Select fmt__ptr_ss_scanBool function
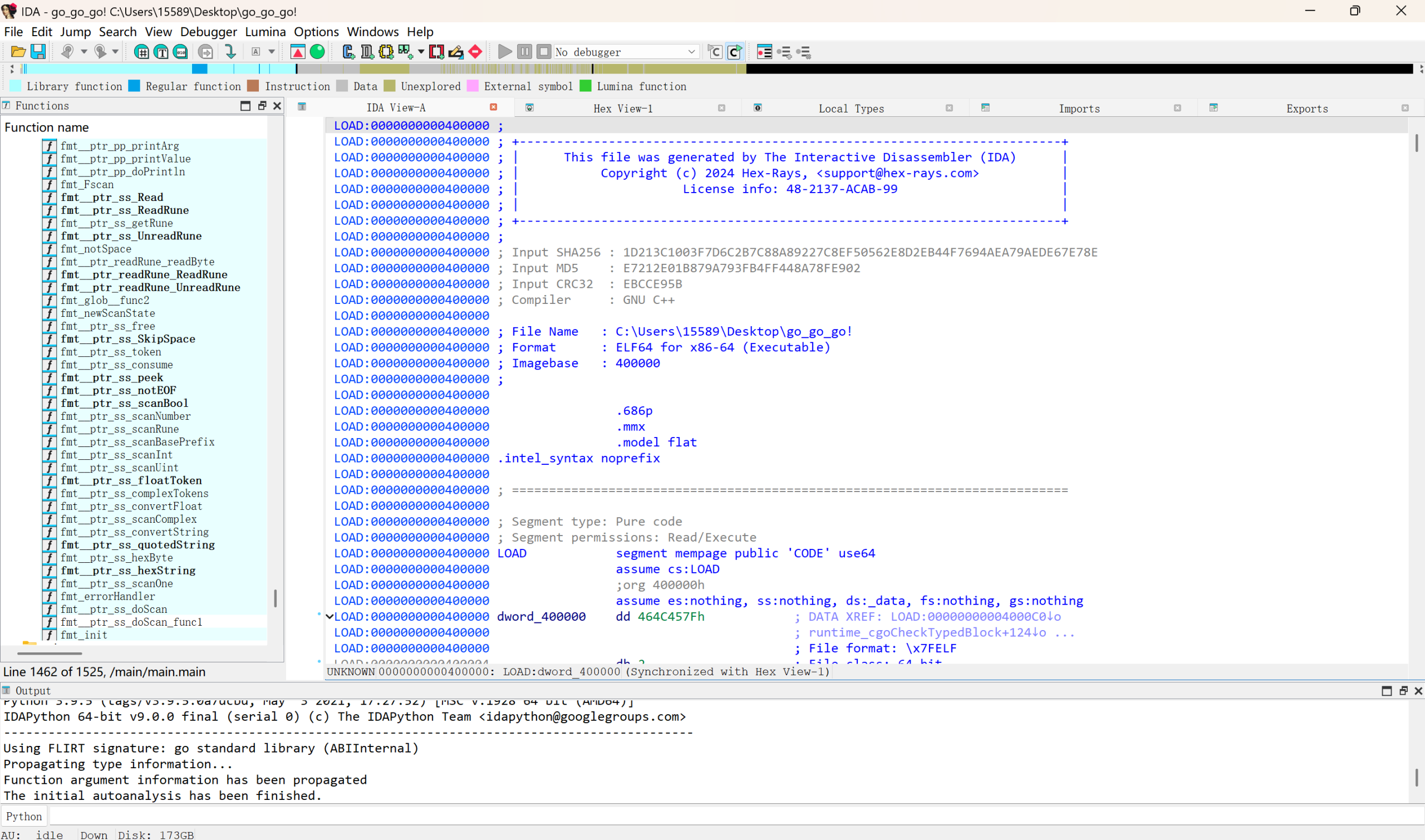Image resolution: width=1425 pixels, height=840 pixels. pos(124,404)
